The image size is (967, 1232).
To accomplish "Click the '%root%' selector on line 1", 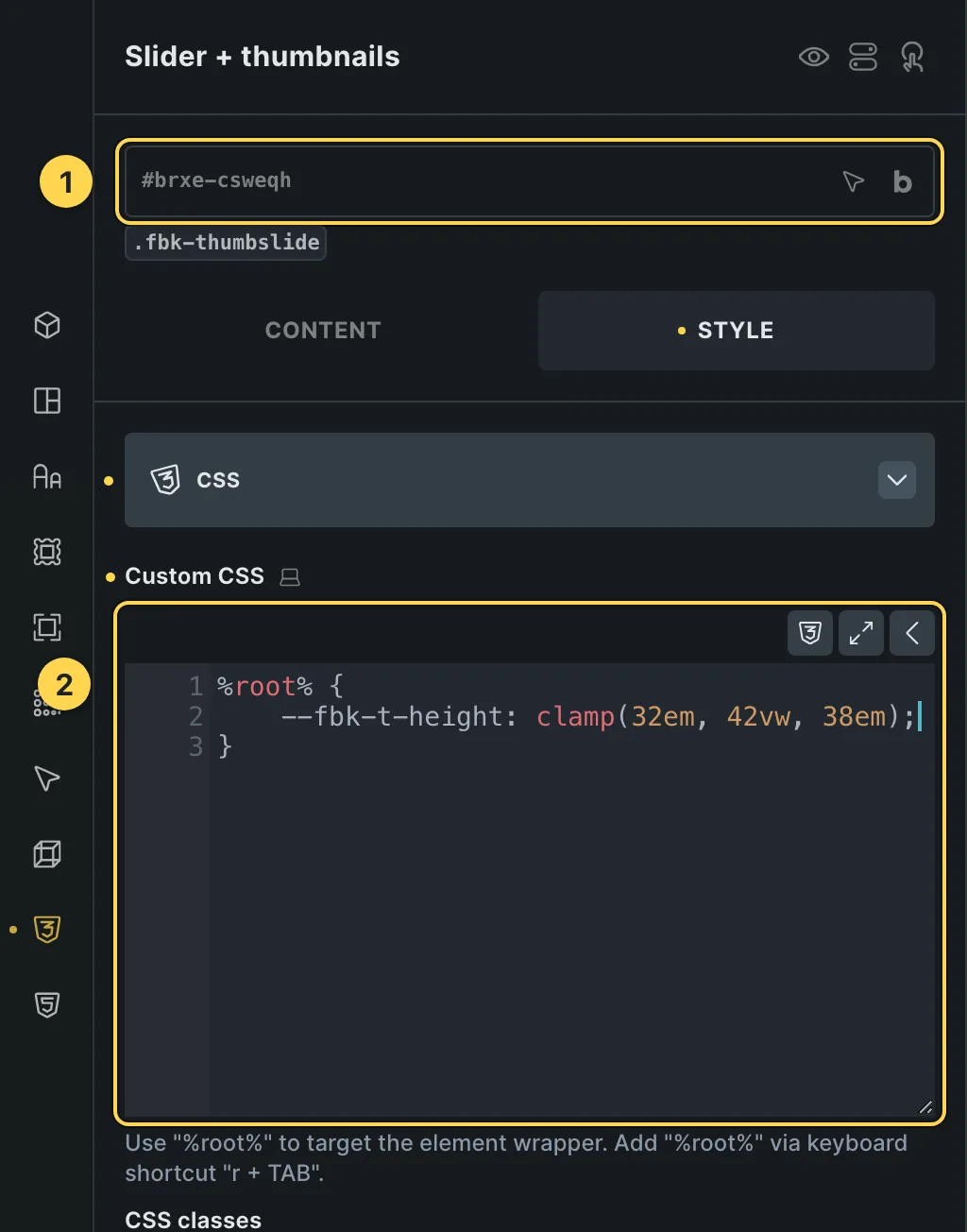I will pyautogui.click(x=264, y=687).
